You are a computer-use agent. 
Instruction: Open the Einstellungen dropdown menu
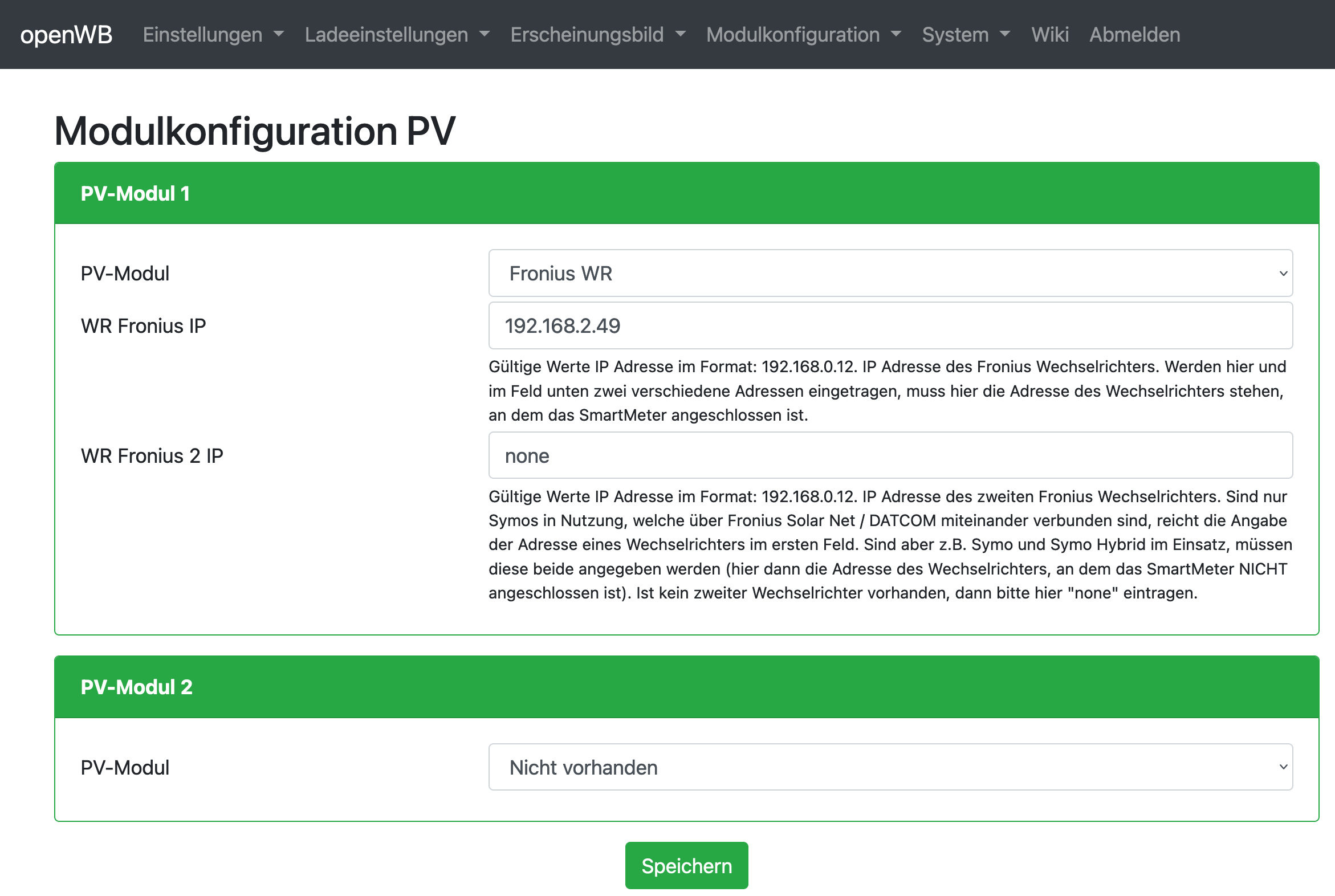tap(213, 35)
